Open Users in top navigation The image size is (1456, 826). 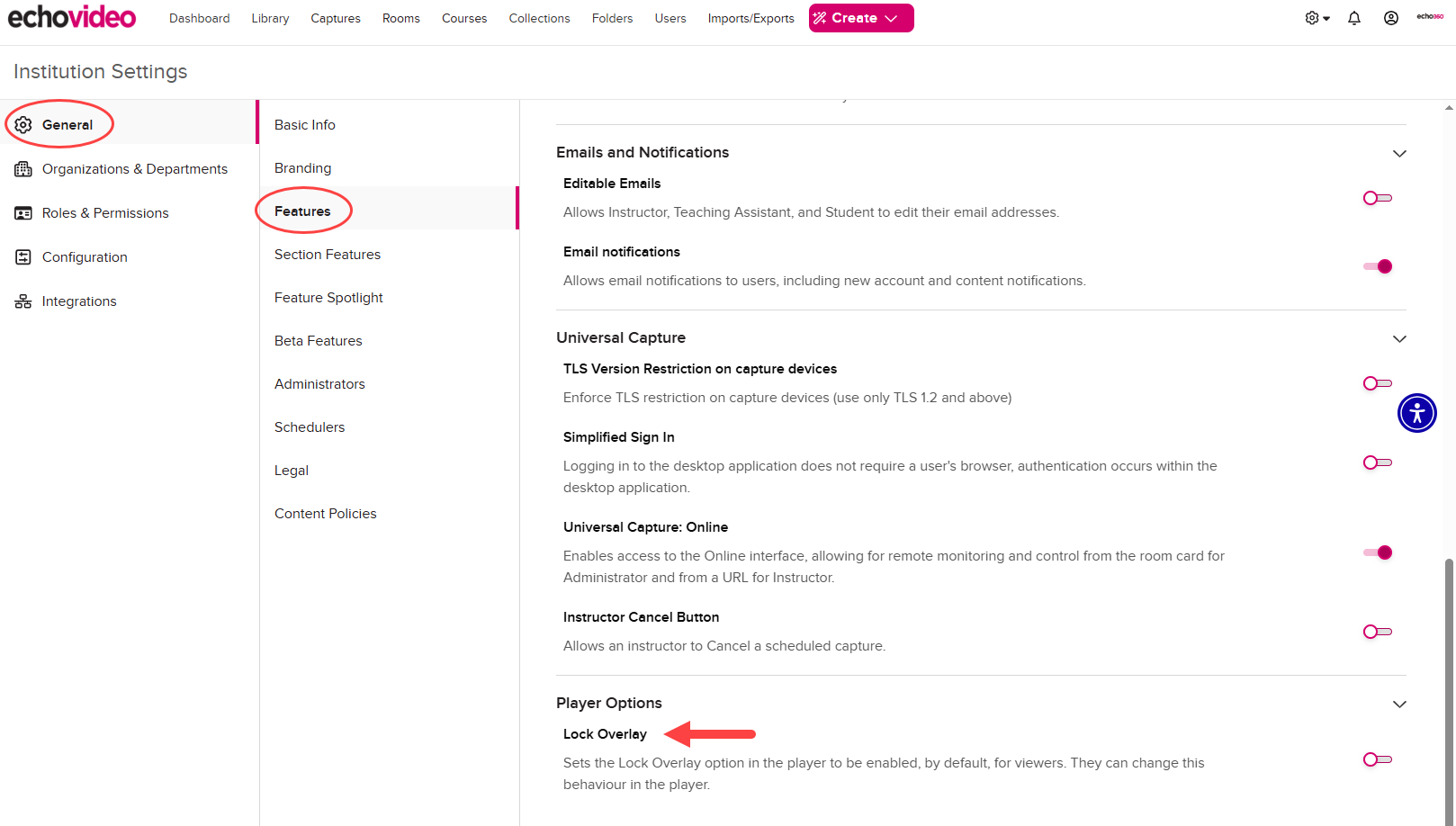670,18
